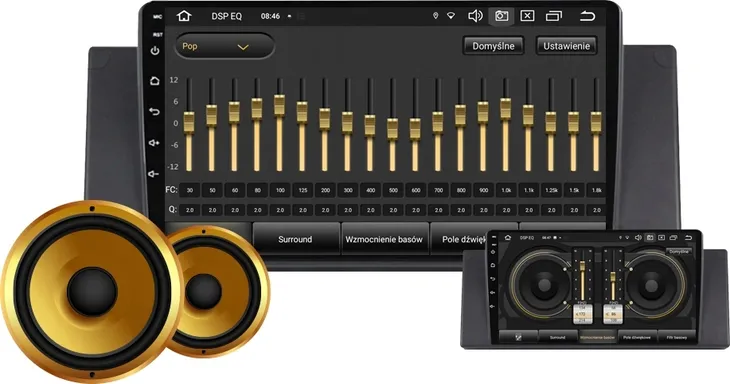
Task: Open recent apps via the overlapping windows icon
Action: [x=554, y=16]
